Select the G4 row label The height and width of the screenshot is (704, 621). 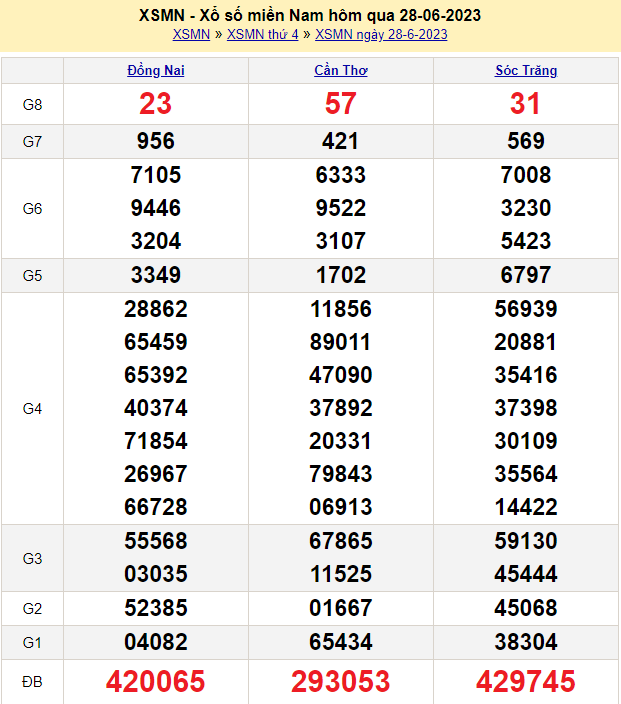pyautogui.click(x=32, y=408)
